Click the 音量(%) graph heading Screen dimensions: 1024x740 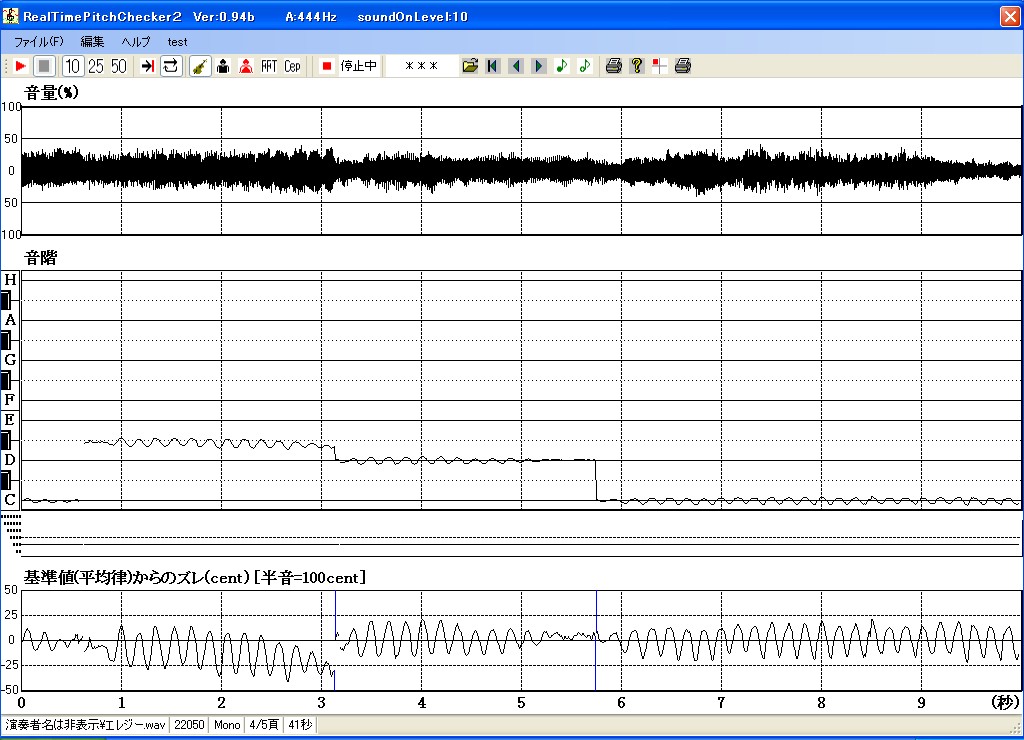[52, 93]
